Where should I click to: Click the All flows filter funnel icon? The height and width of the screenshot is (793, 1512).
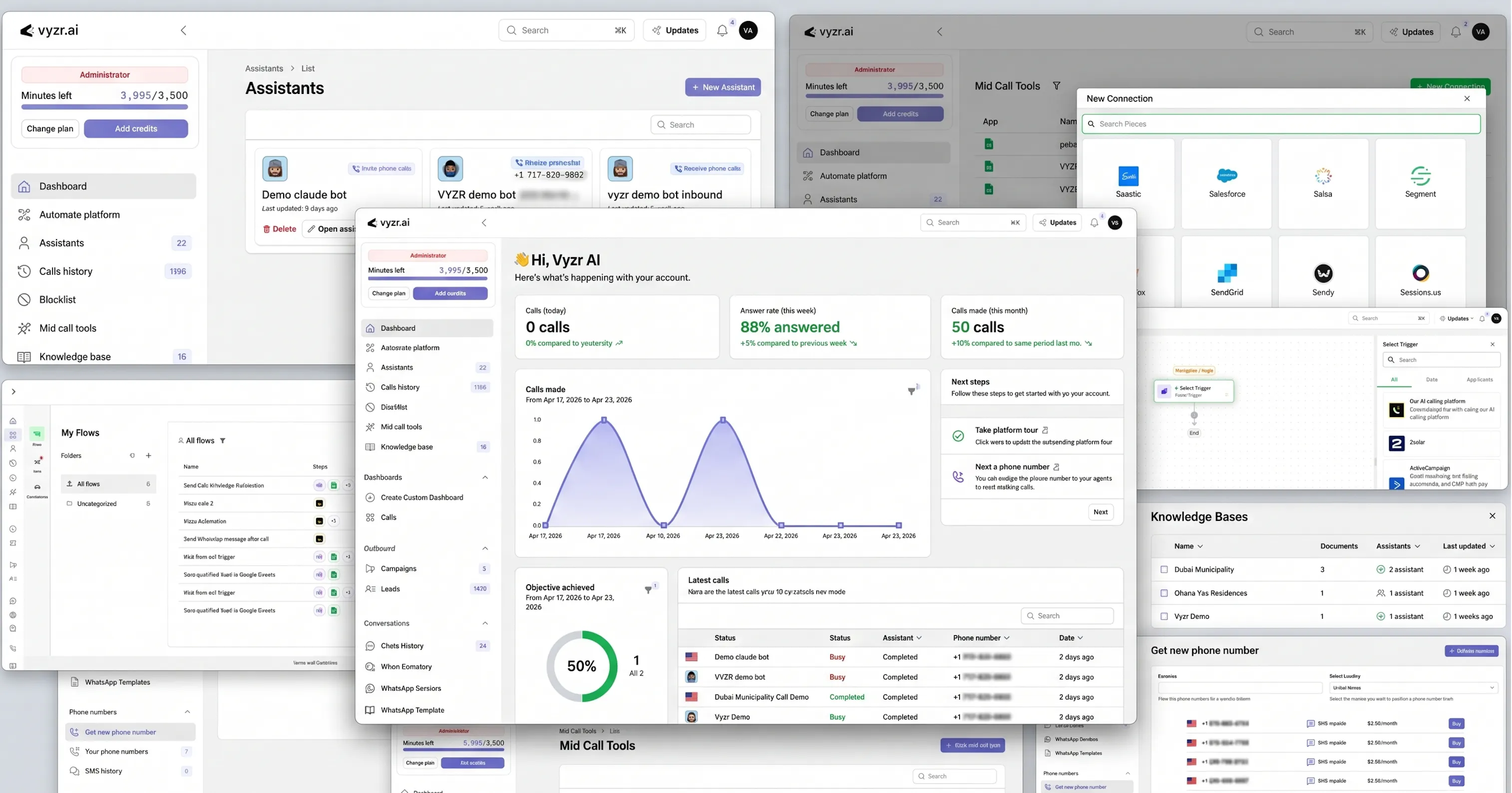click(223, 441)
